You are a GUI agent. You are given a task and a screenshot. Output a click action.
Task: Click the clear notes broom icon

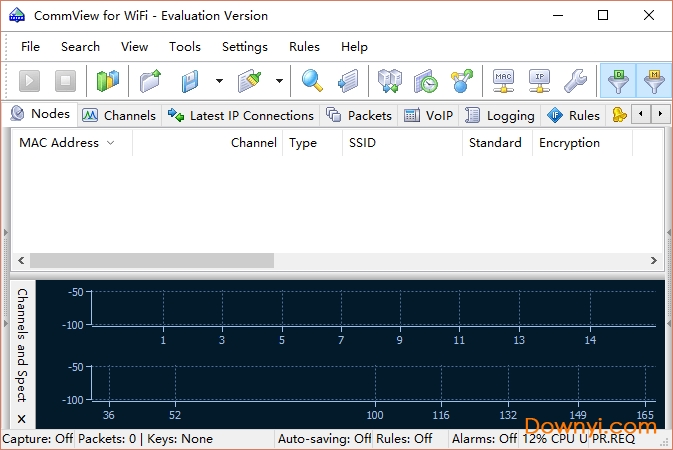(250, 81)
